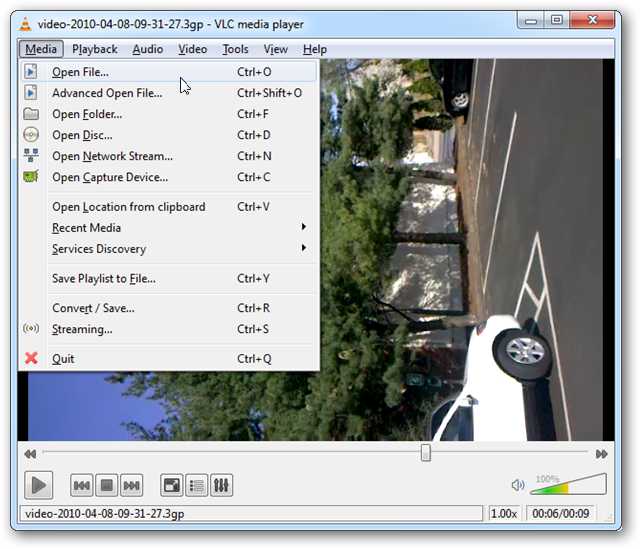This screenshot has height=549, width=640.
Task: Skip to next track button
Action: pos(131,485)
